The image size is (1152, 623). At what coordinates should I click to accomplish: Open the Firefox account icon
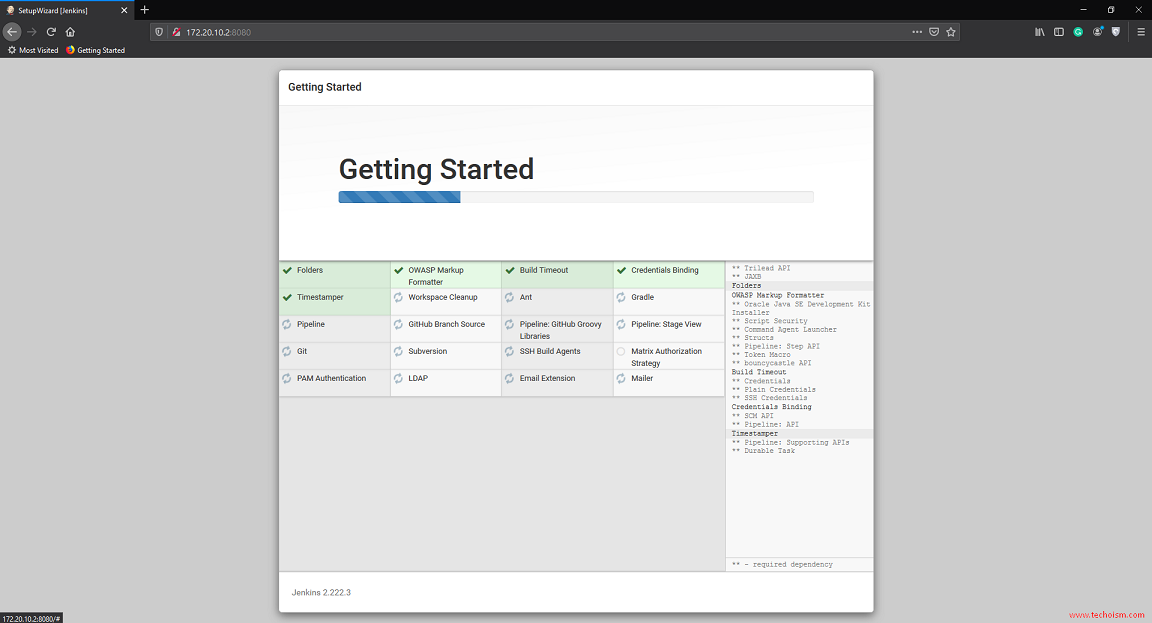(1098, 32)
